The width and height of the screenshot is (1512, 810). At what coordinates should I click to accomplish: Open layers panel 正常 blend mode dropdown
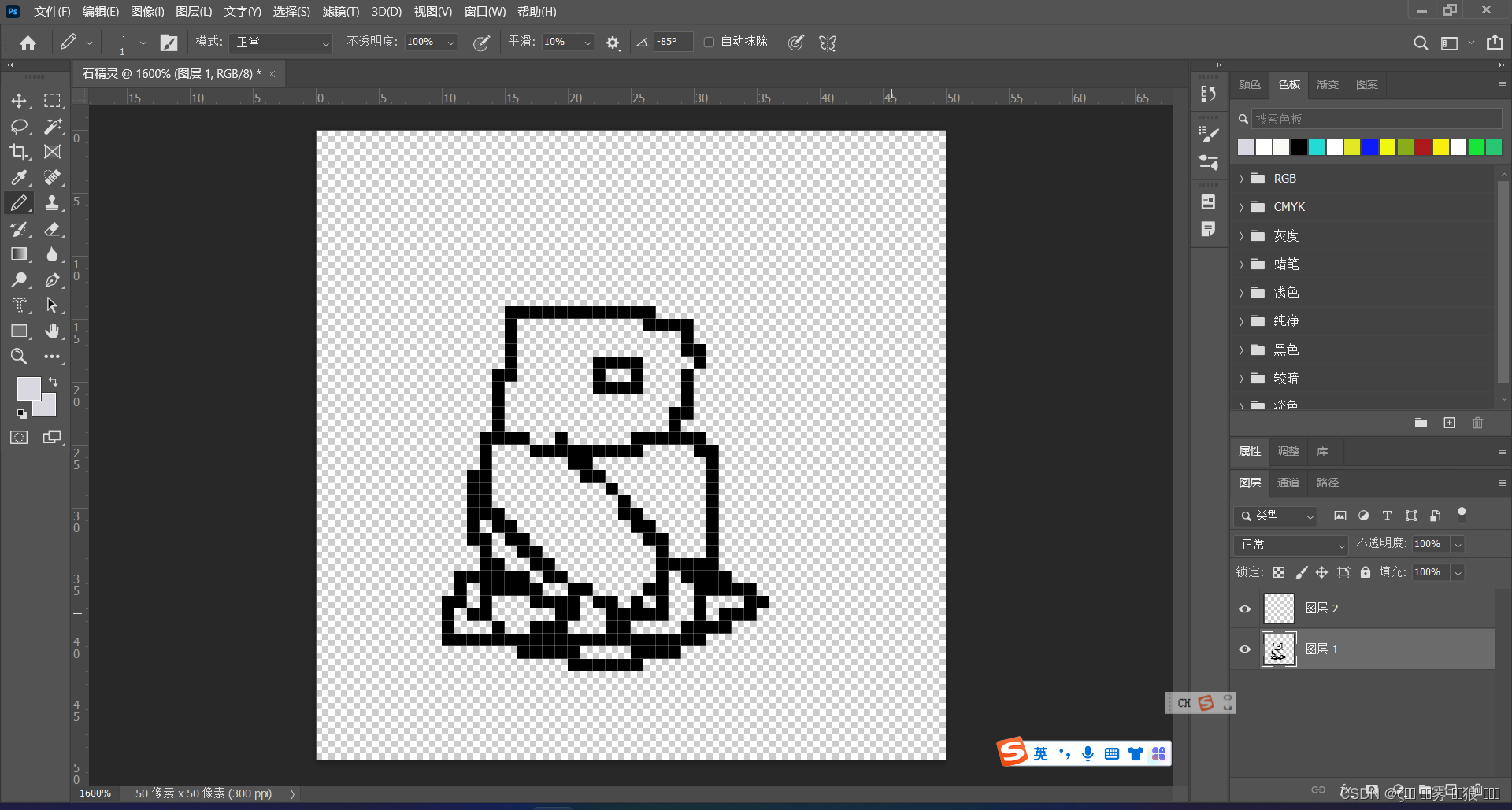(1291, 544)
